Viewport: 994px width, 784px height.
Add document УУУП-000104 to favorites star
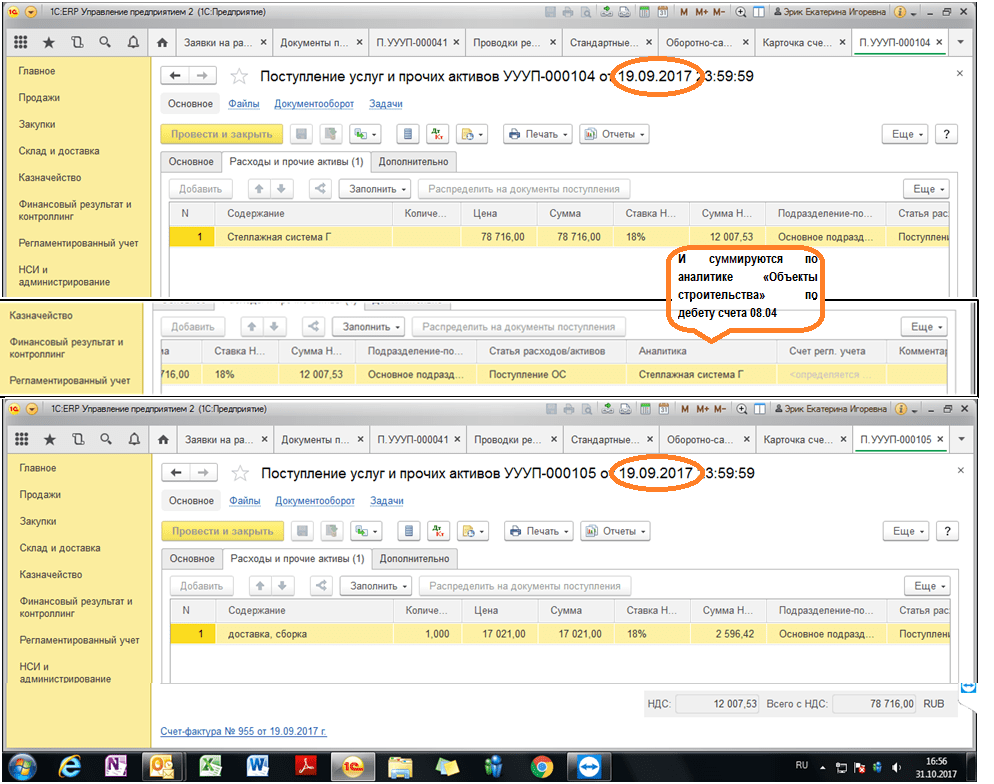tap(239, 77)
